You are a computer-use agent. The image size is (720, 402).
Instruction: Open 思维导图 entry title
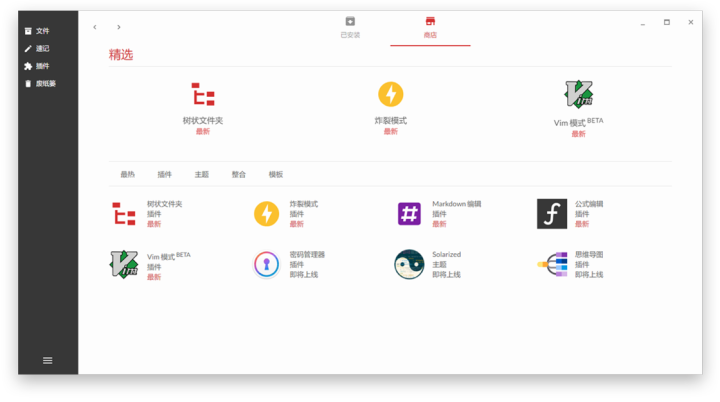click(589, 255)
